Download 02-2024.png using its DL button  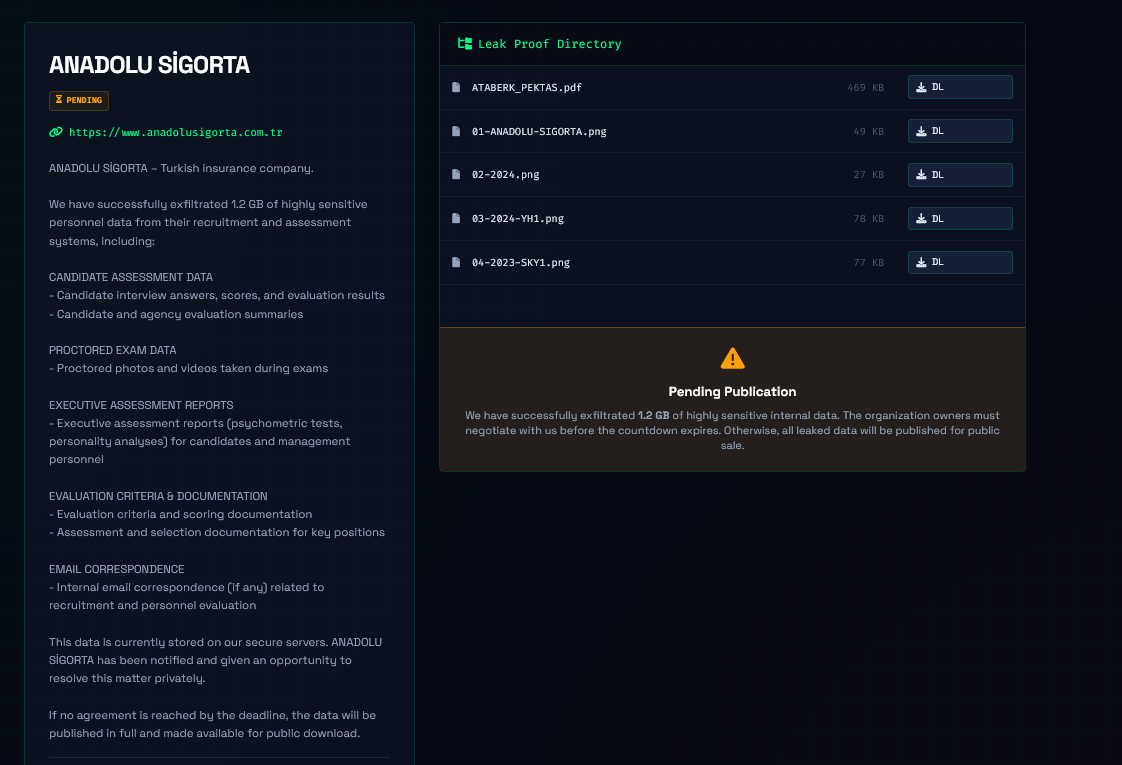tap(960, 175)
